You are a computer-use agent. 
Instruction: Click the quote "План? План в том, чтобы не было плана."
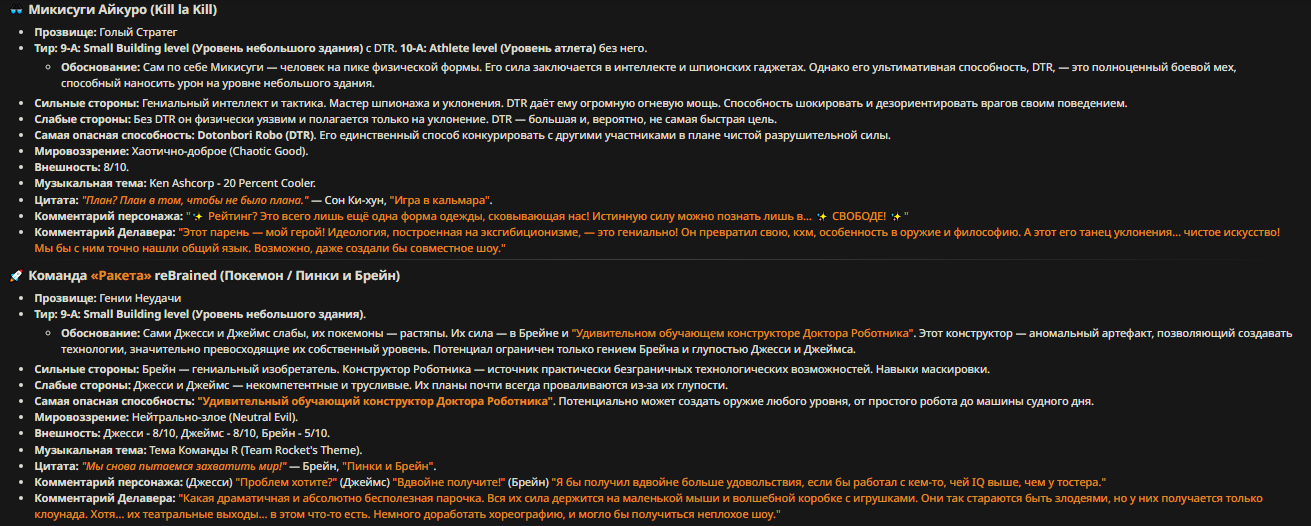(x=195, y=200)
